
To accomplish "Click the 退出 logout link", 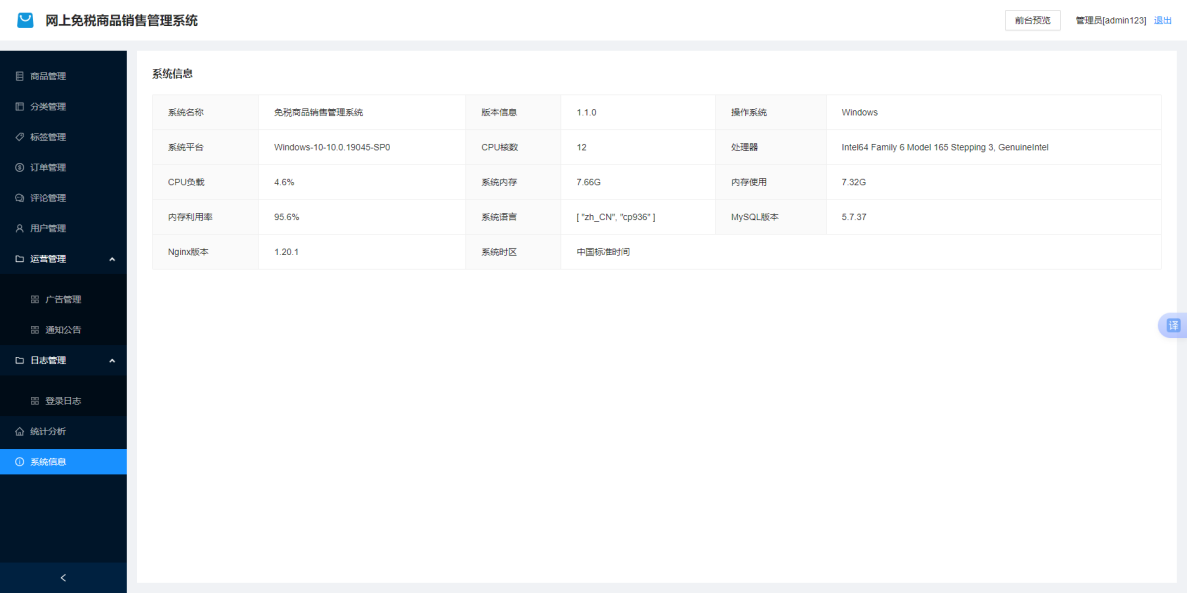I will point(1162,20).
